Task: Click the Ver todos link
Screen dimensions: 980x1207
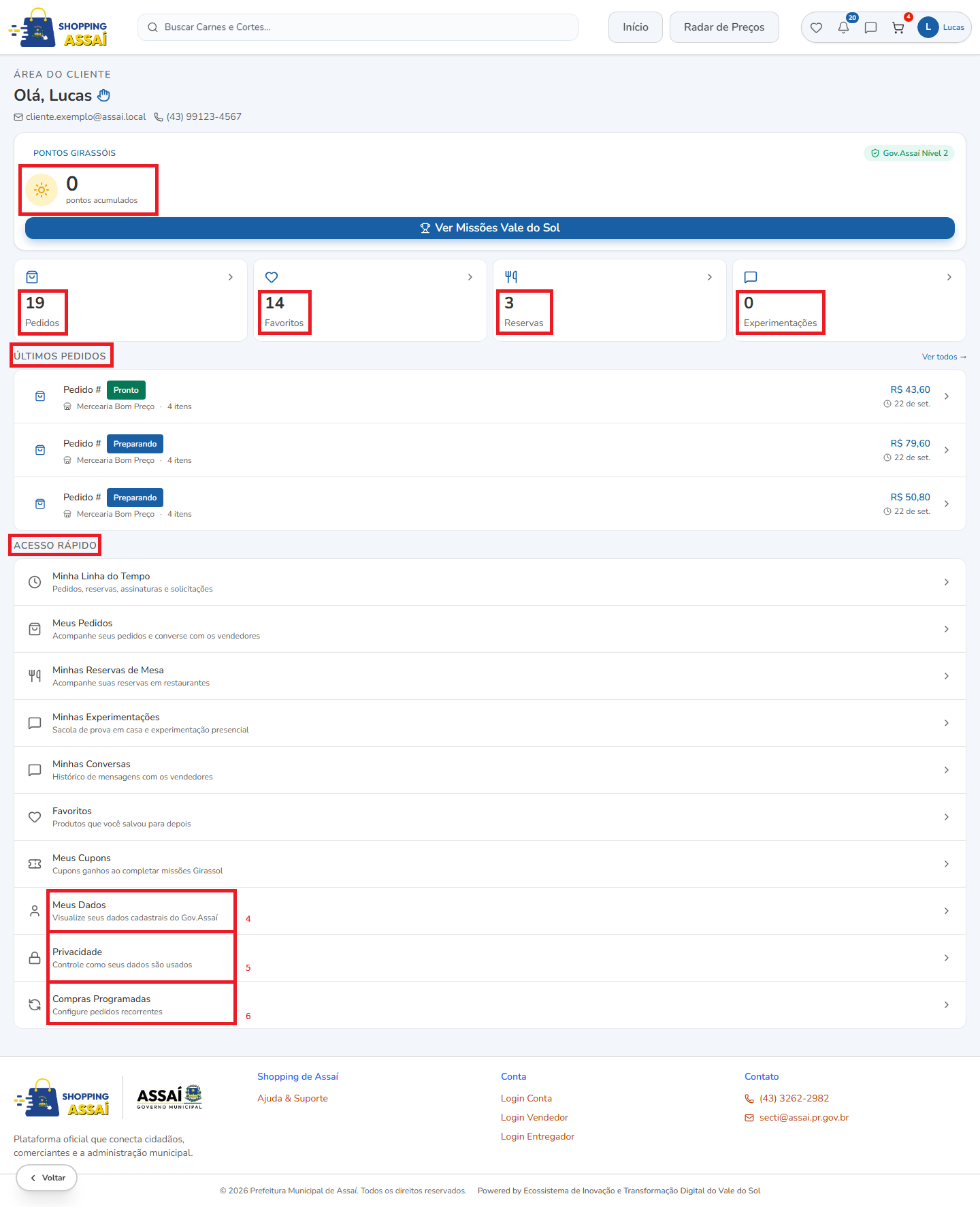Action: coord(944,357)
